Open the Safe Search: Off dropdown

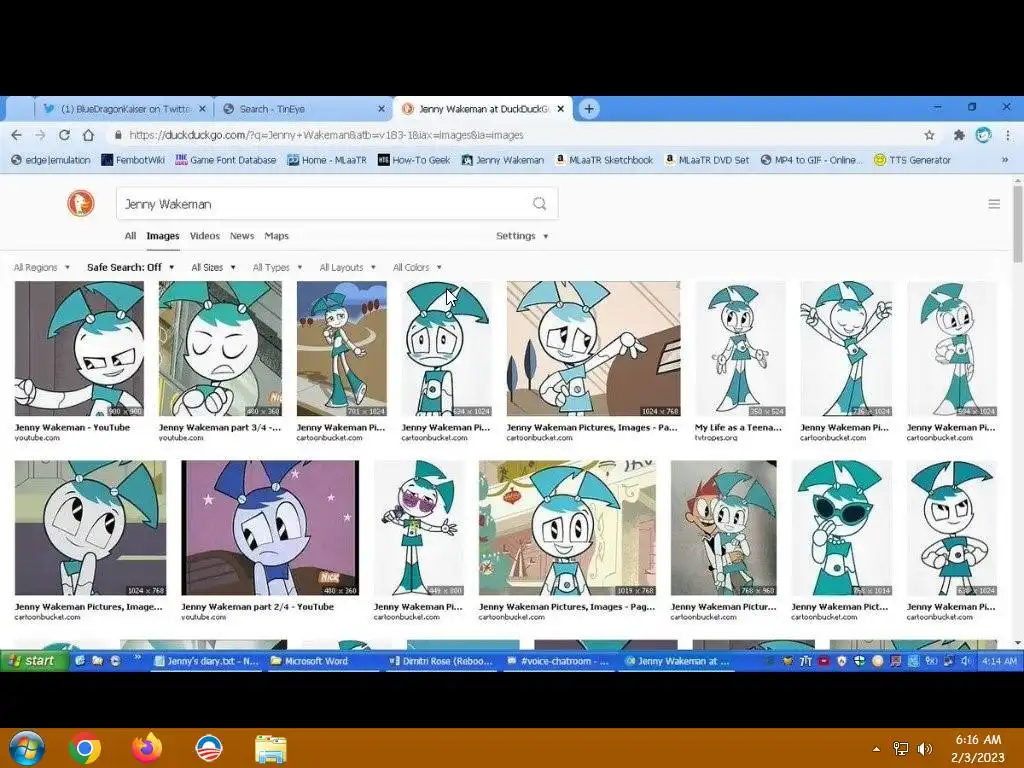coord(131,267)
